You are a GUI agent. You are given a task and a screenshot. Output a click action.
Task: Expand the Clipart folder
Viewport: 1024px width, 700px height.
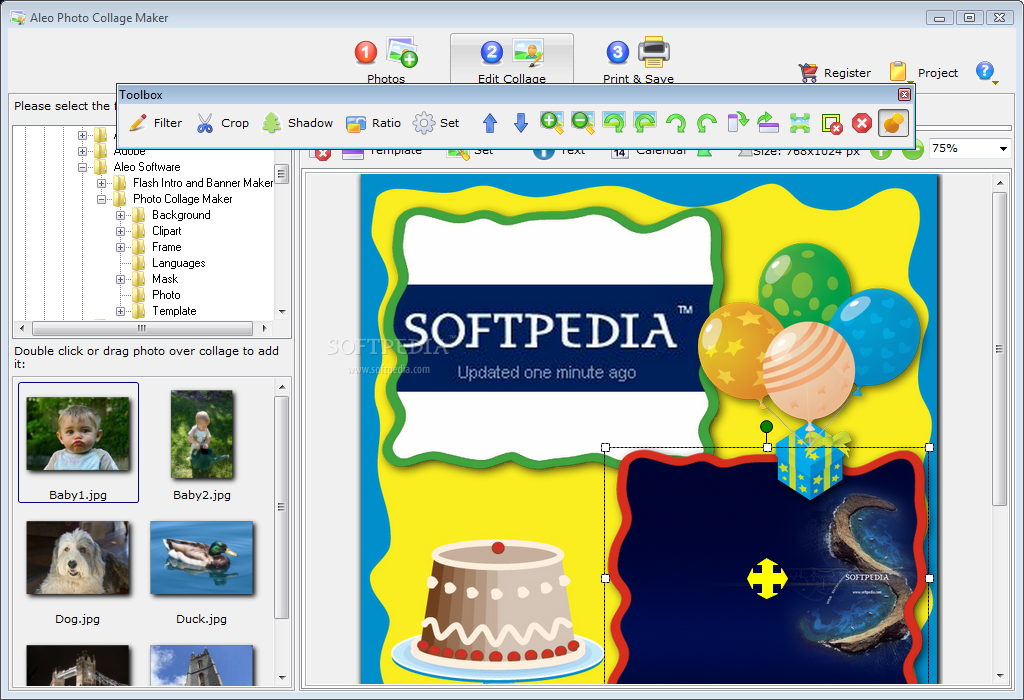click(120, 231)
